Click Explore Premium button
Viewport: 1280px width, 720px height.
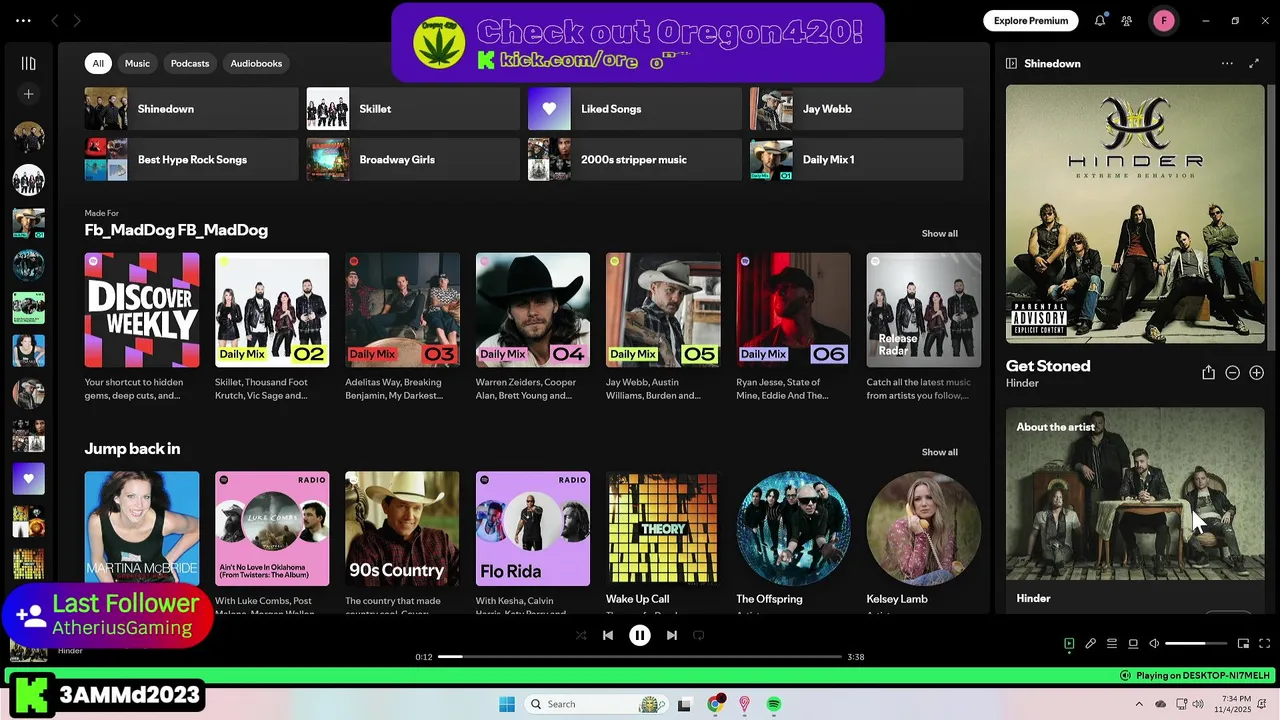[1031, 20]
